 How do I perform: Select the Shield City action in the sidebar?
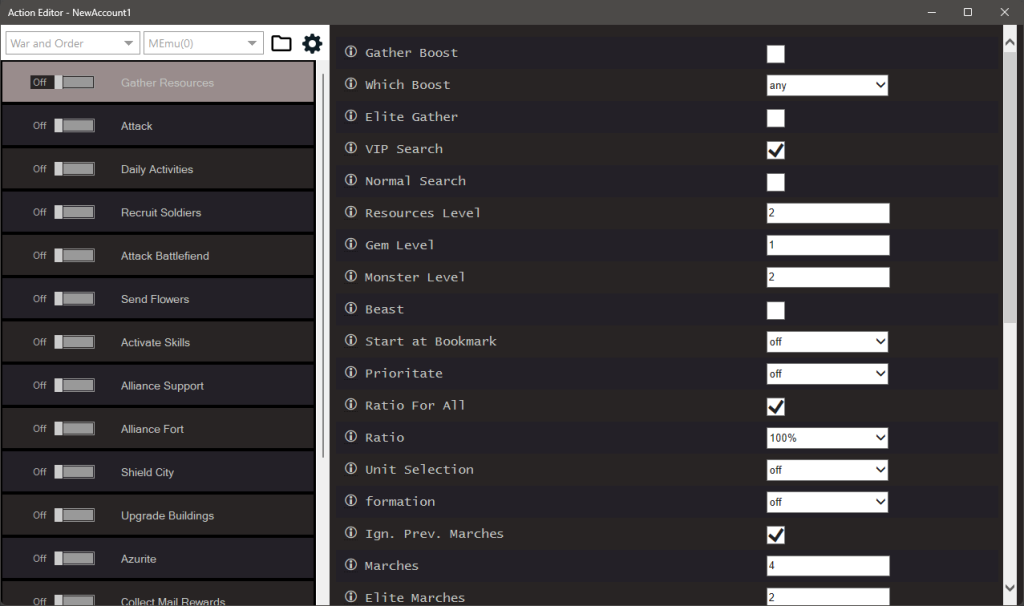pyautogui.click(x=158, y=471)
